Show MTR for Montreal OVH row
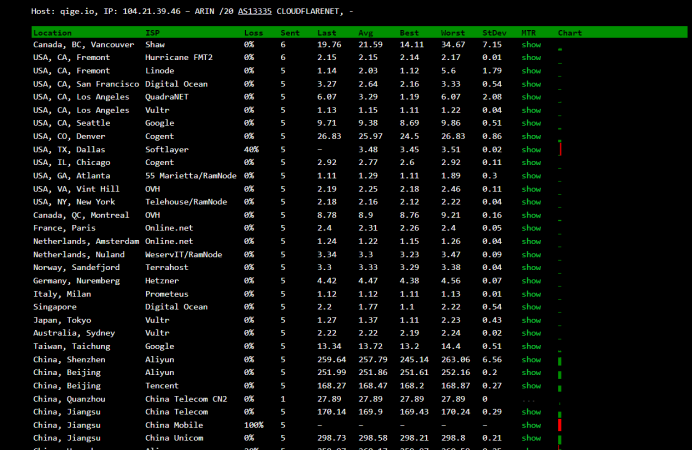Image resolution: width=692 pixels, height=450 pixels. [531, 215]
